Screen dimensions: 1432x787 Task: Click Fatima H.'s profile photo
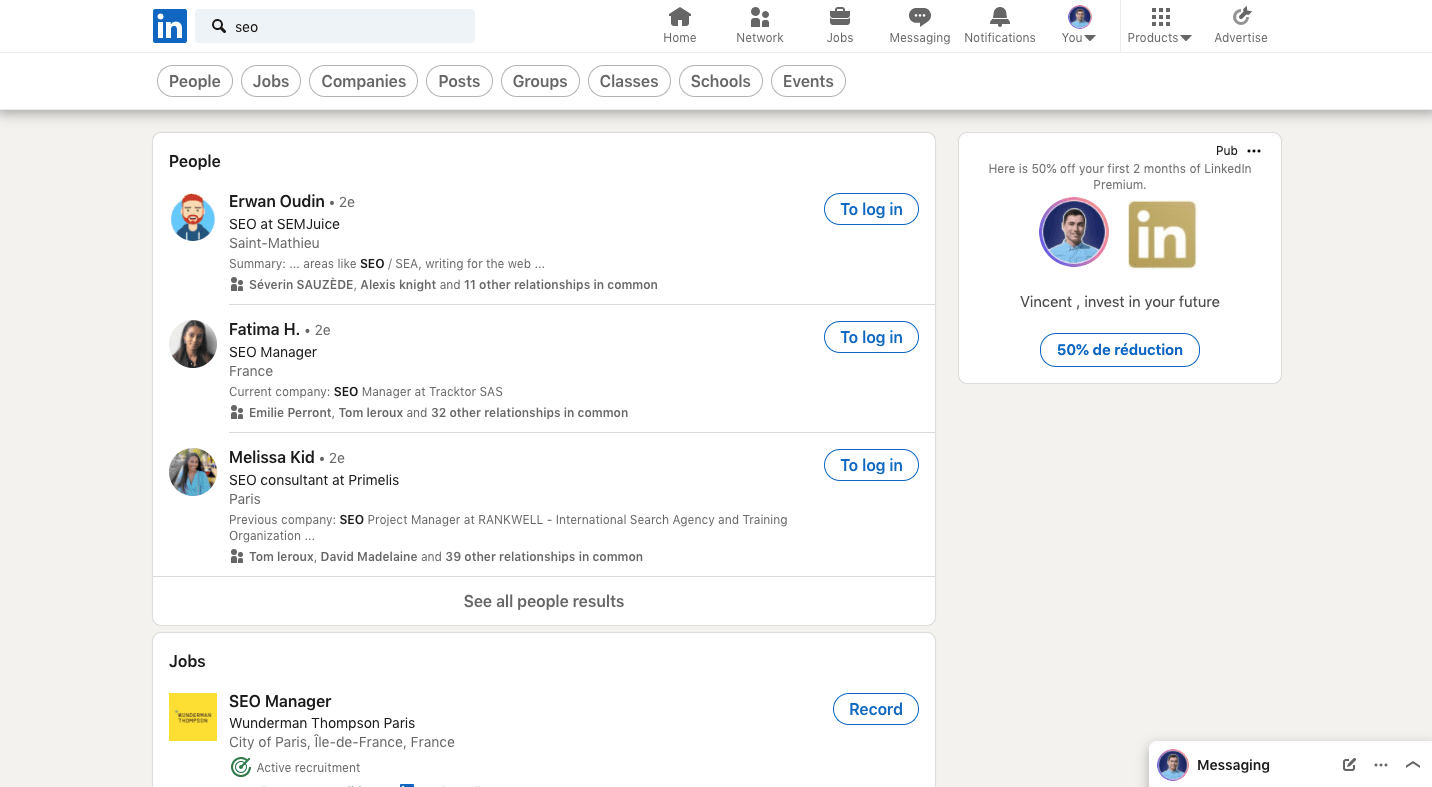[193, 344]
